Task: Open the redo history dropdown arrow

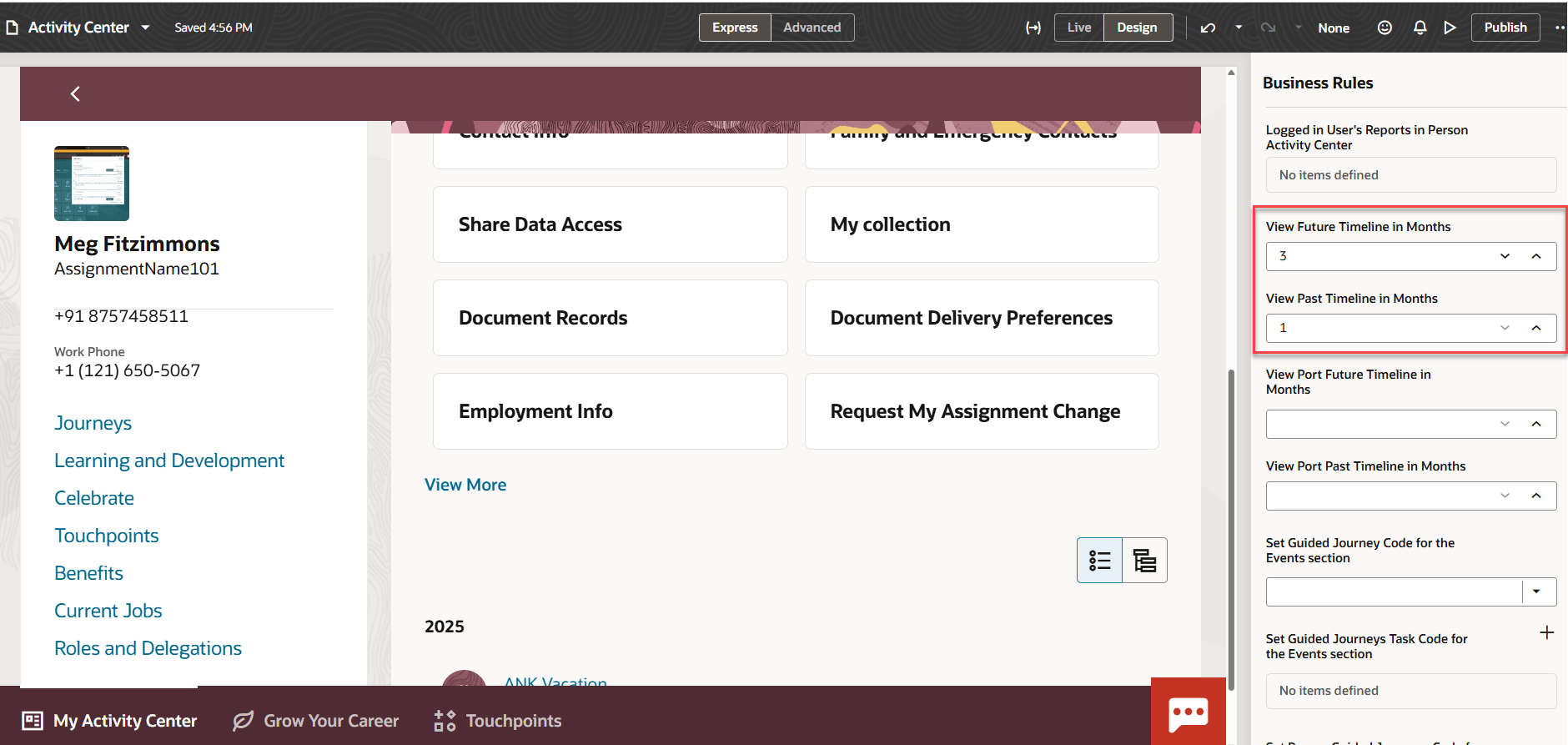Action: [1299, 28]
